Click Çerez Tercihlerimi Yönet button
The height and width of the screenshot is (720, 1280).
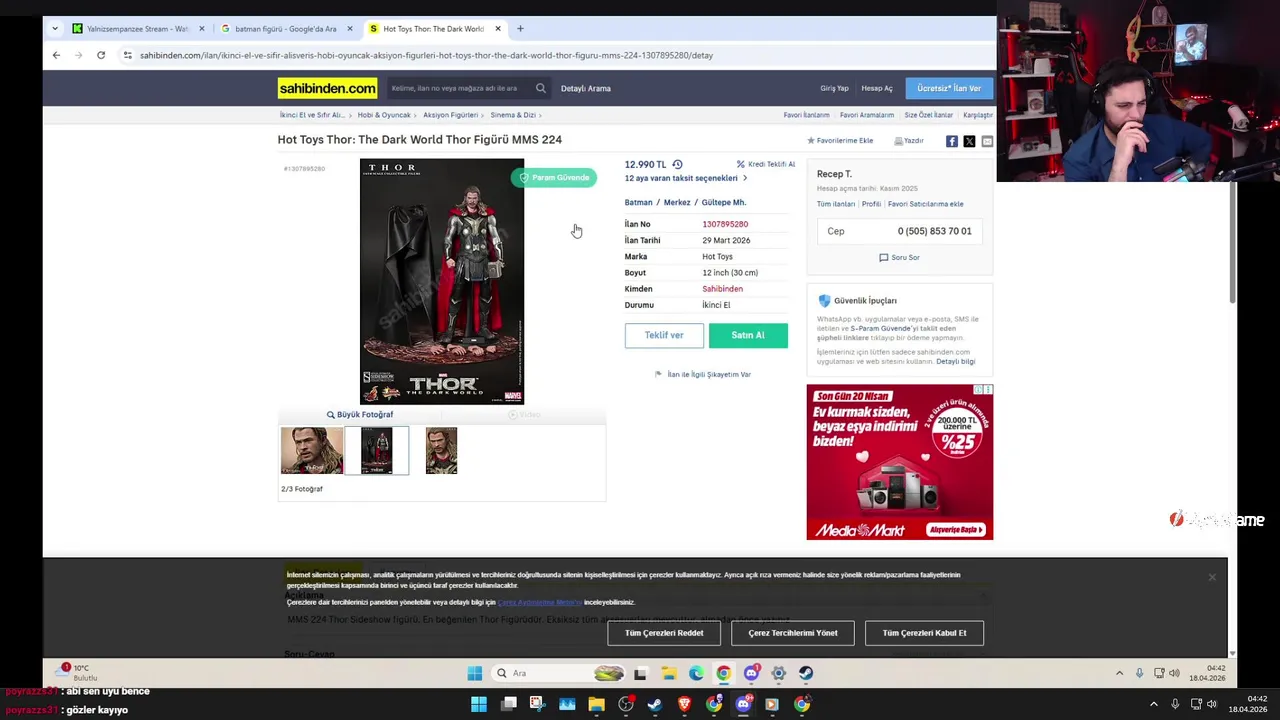pos(793,633)
